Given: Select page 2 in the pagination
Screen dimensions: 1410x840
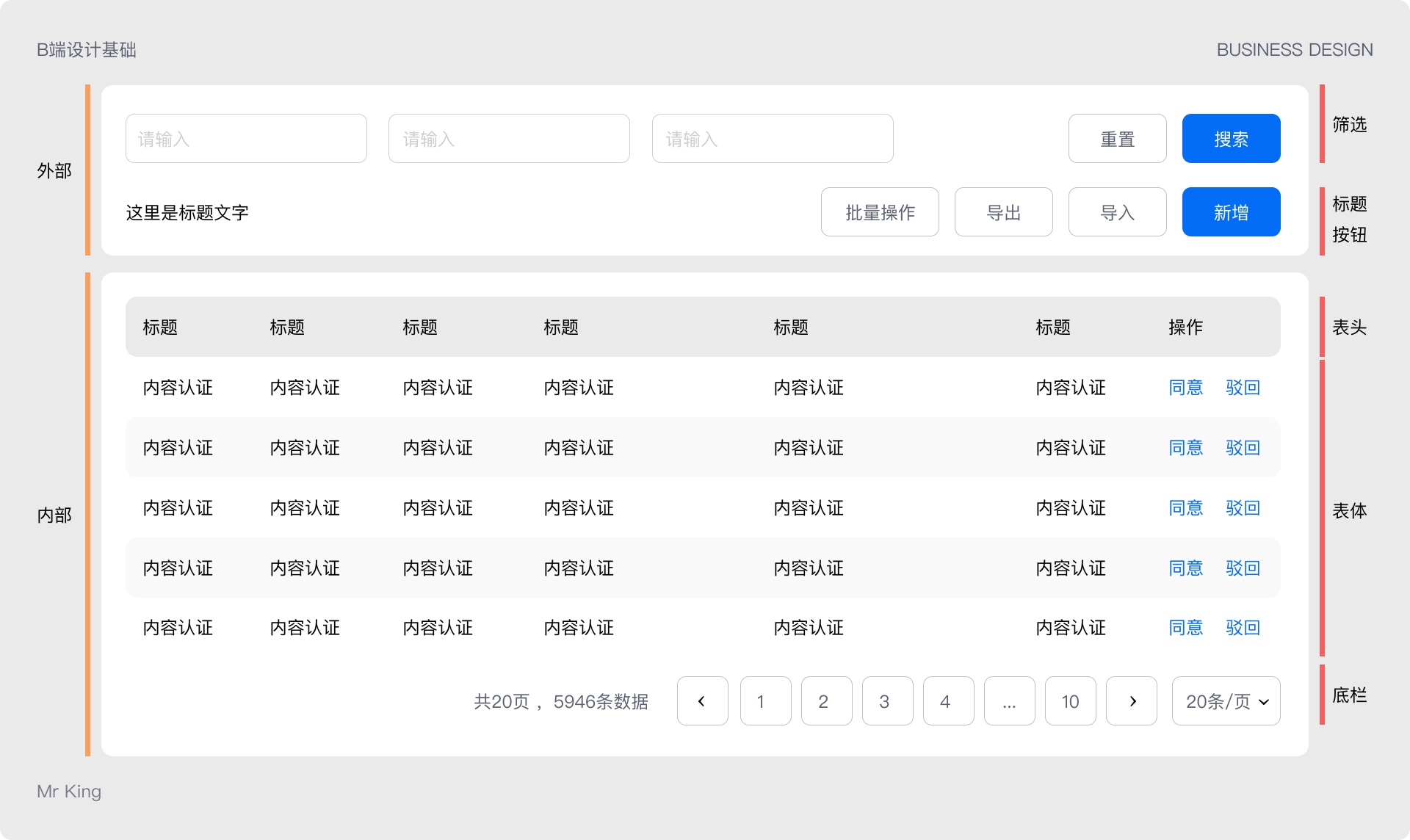Looking at the screenshot, I should pyautogui.click(x=826, y=700).
